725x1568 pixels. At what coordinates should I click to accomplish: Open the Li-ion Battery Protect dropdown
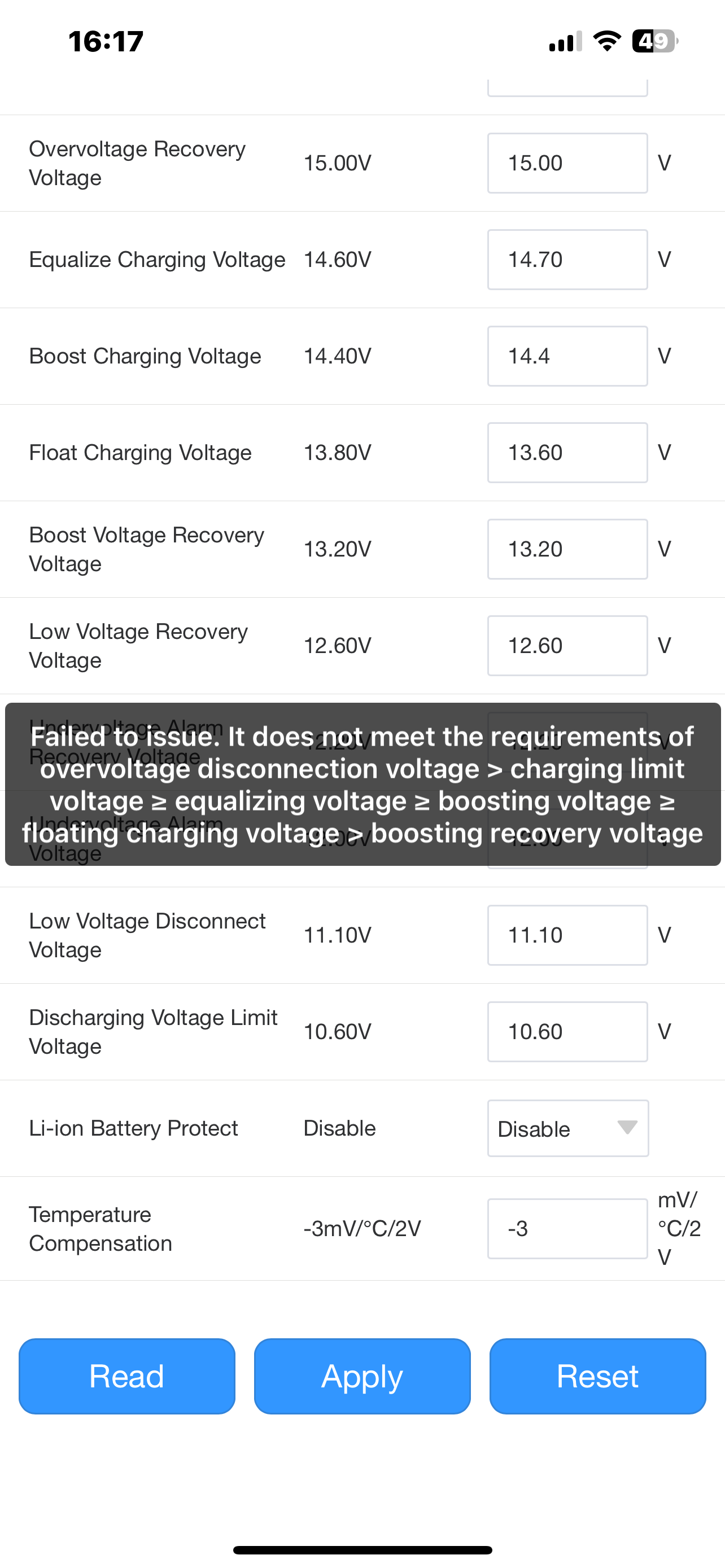pyautogui.click(x=567, y=1128)
